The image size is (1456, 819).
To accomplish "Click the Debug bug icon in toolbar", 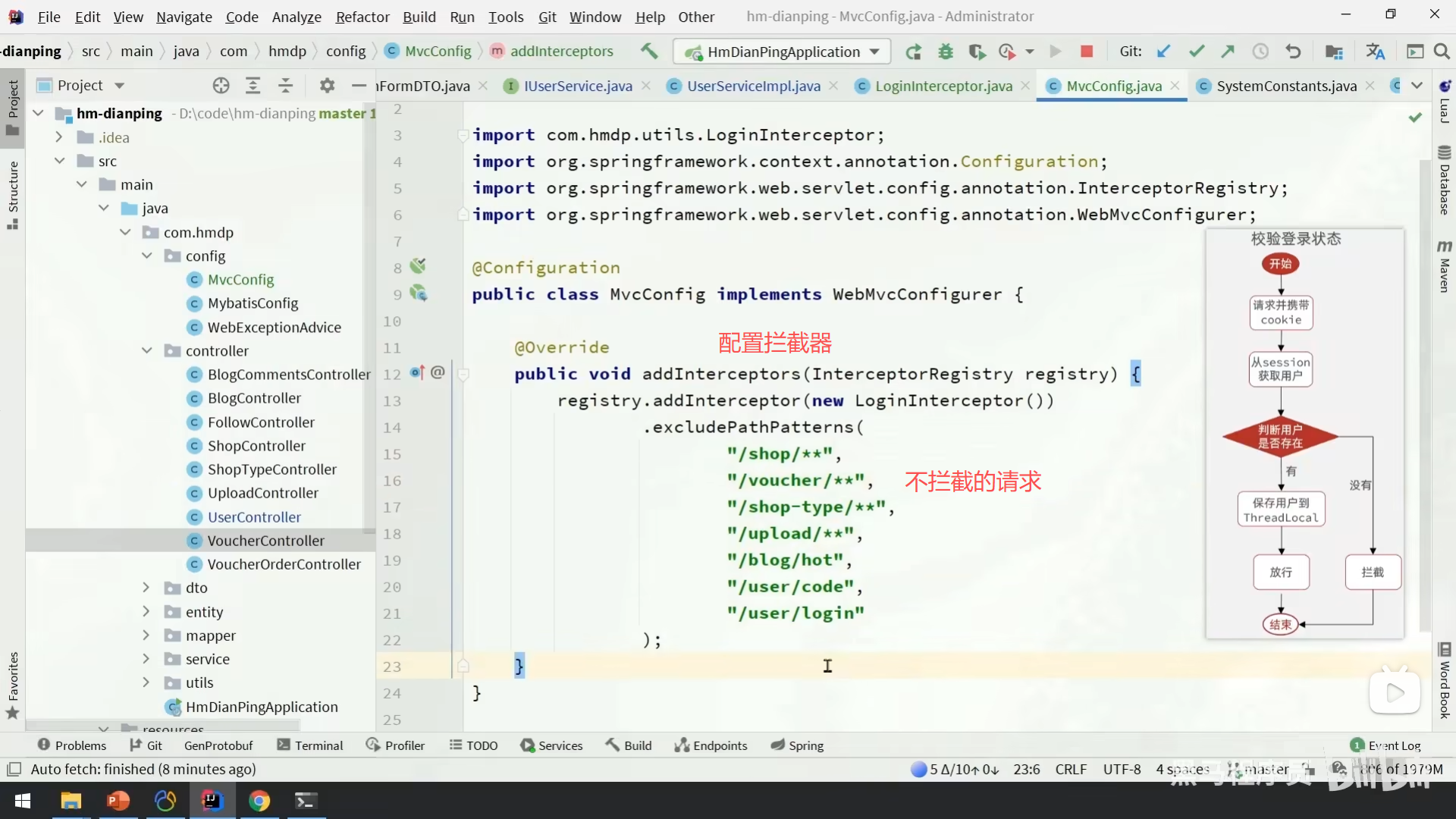I will coord(946,52).
